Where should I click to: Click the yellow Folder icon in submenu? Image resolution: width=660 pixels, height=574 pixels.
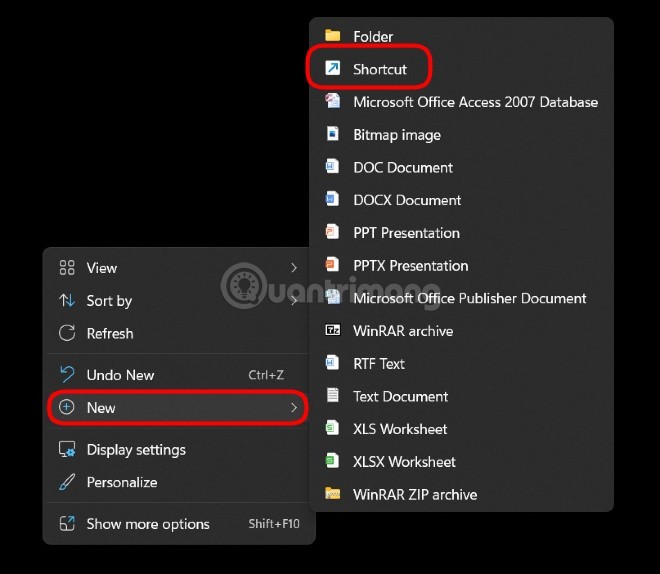click(x=333, y=37)
